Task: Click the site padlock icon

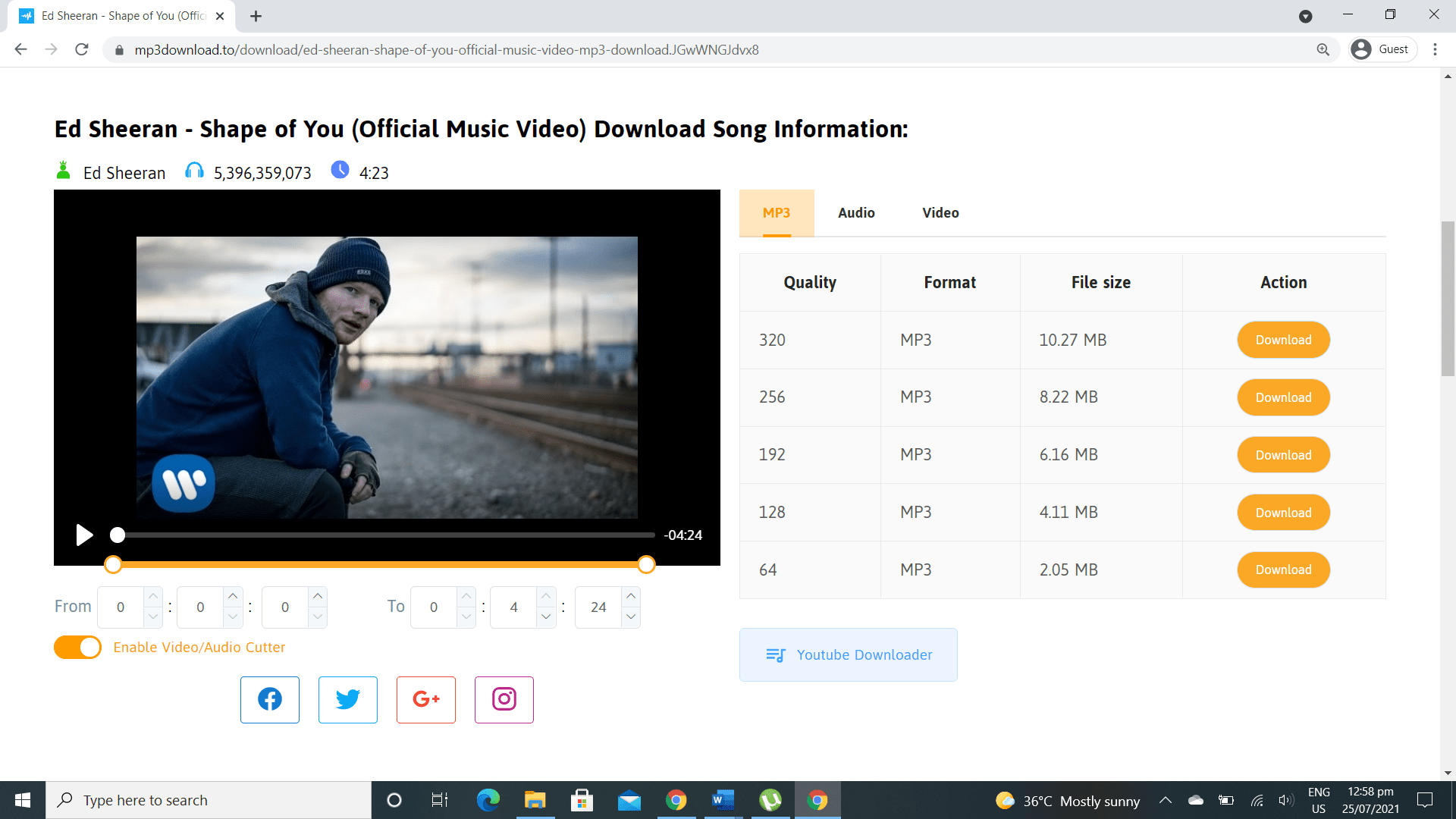Action: [119, 50]
